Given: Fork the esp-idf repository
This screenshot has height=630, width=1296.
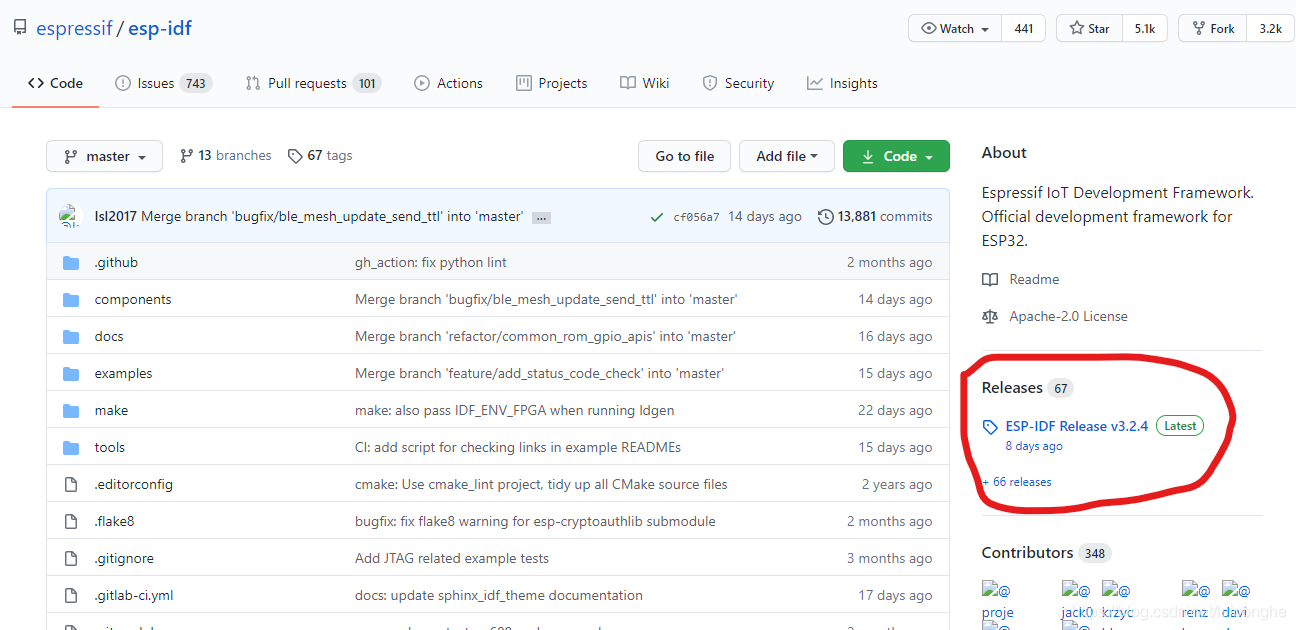Looking at the screenshot, I should tap(1212, 29).
